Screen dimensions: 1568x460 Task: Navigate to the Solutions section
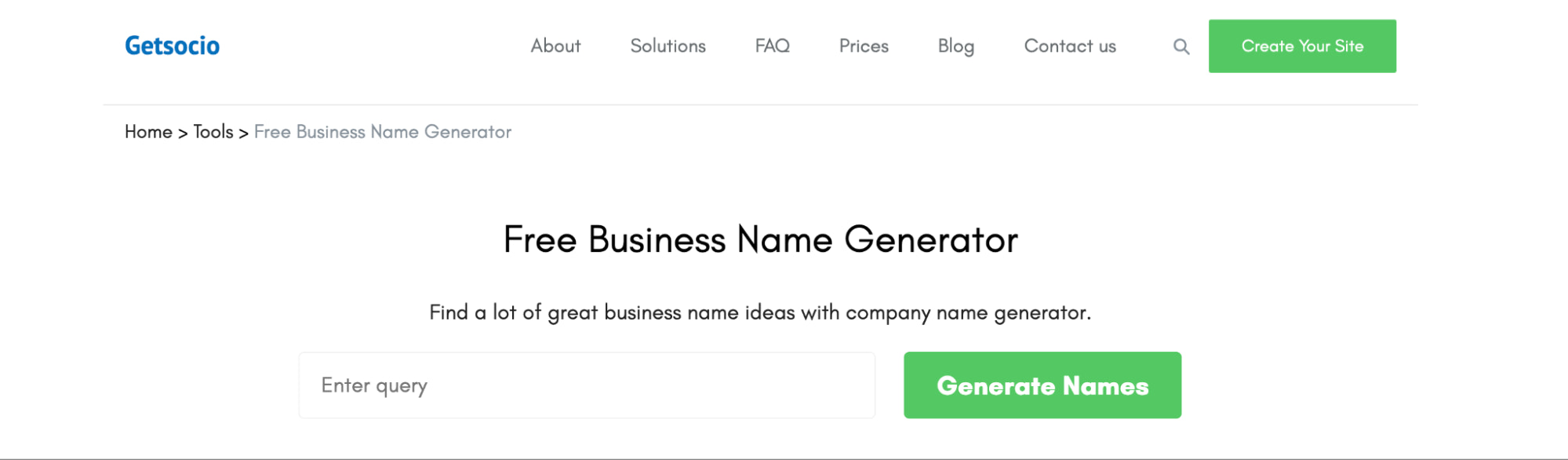668,46
